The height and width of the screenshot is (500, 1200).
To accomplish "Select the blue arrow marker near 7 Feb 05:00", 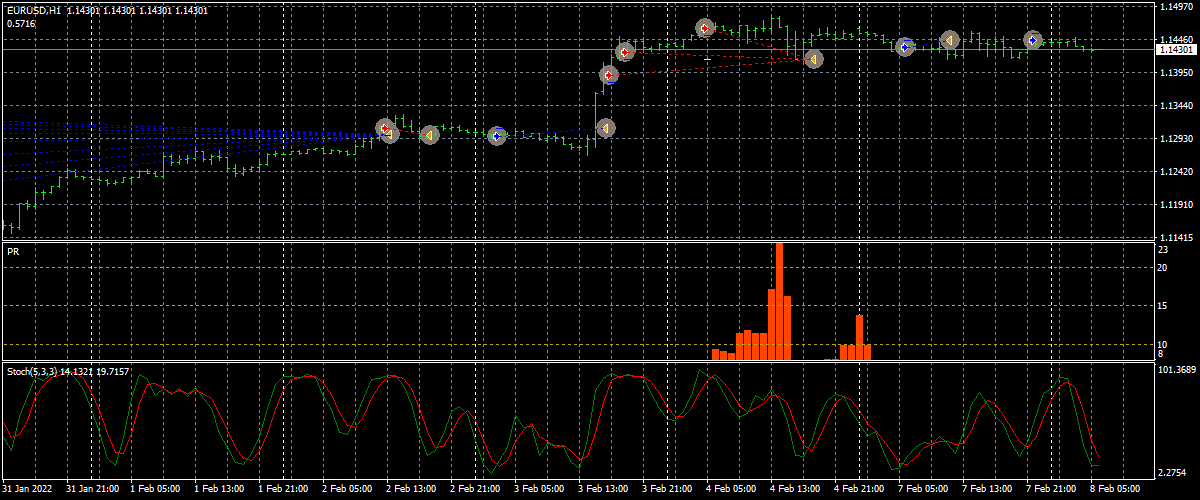I will (x=905, y=46).
